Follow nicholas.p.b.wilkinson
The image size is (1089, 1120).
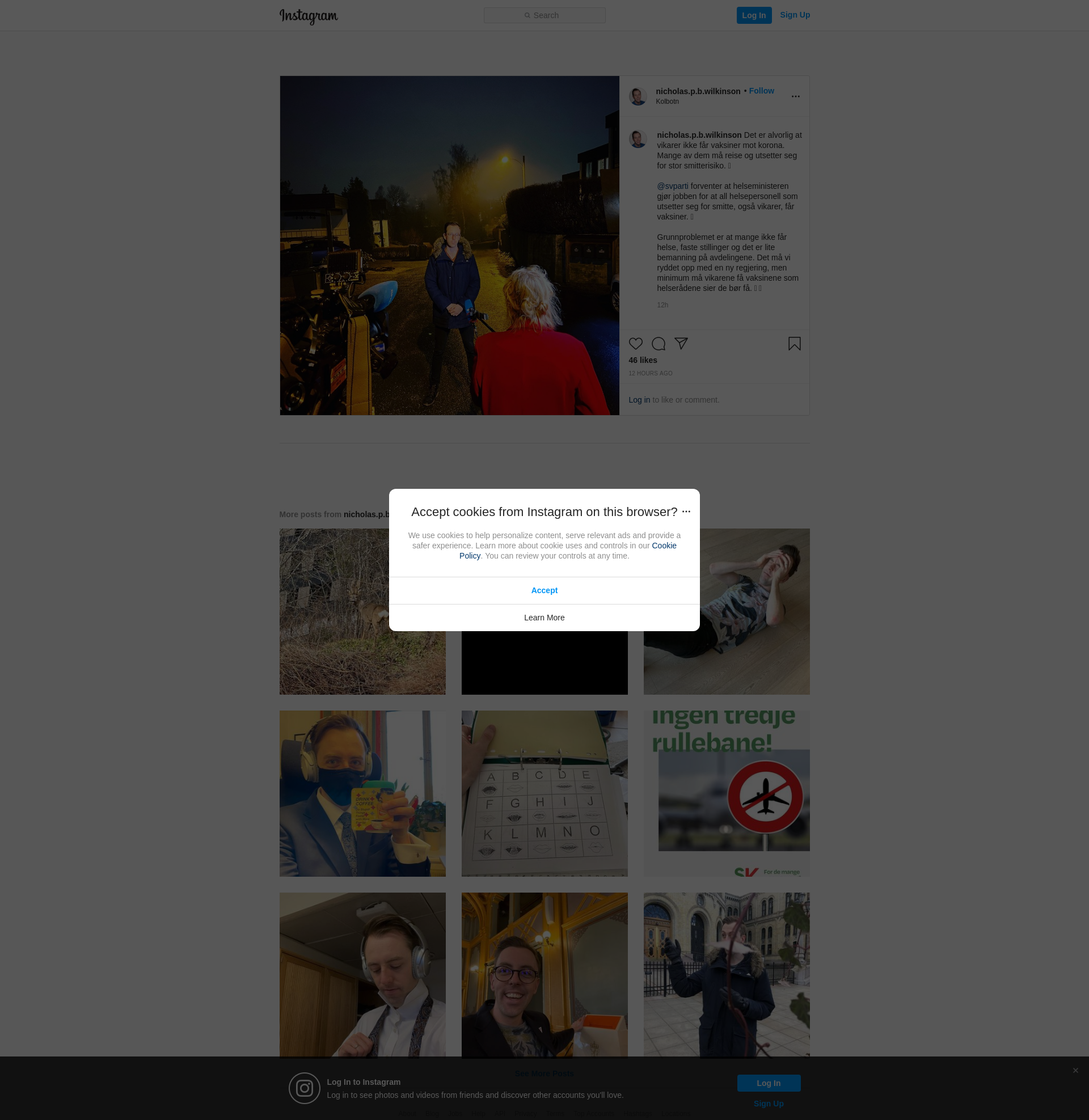tap(761, 91)
